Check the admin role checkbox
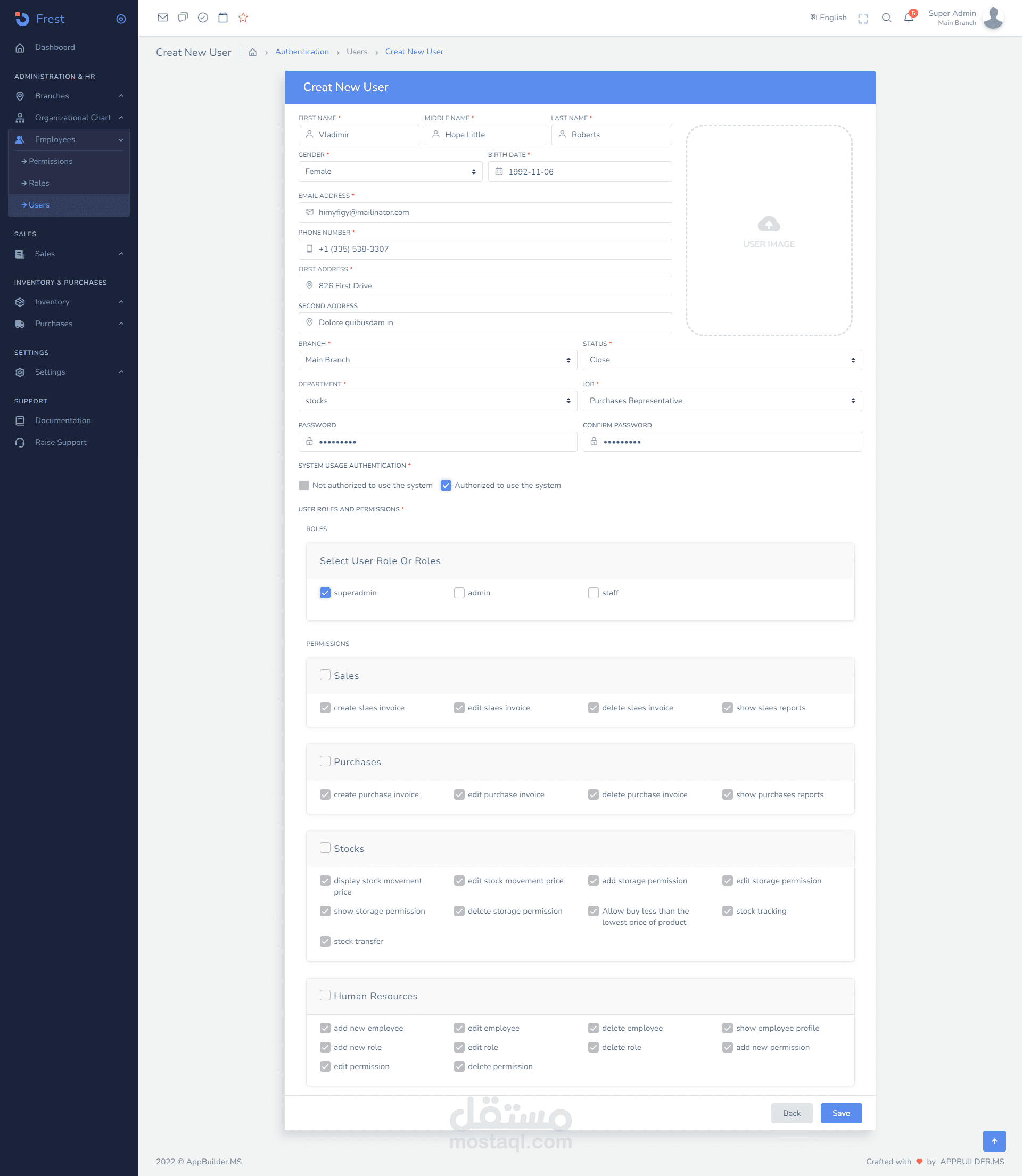This screenshot has height=1176, width=1022. coord(459,593)
